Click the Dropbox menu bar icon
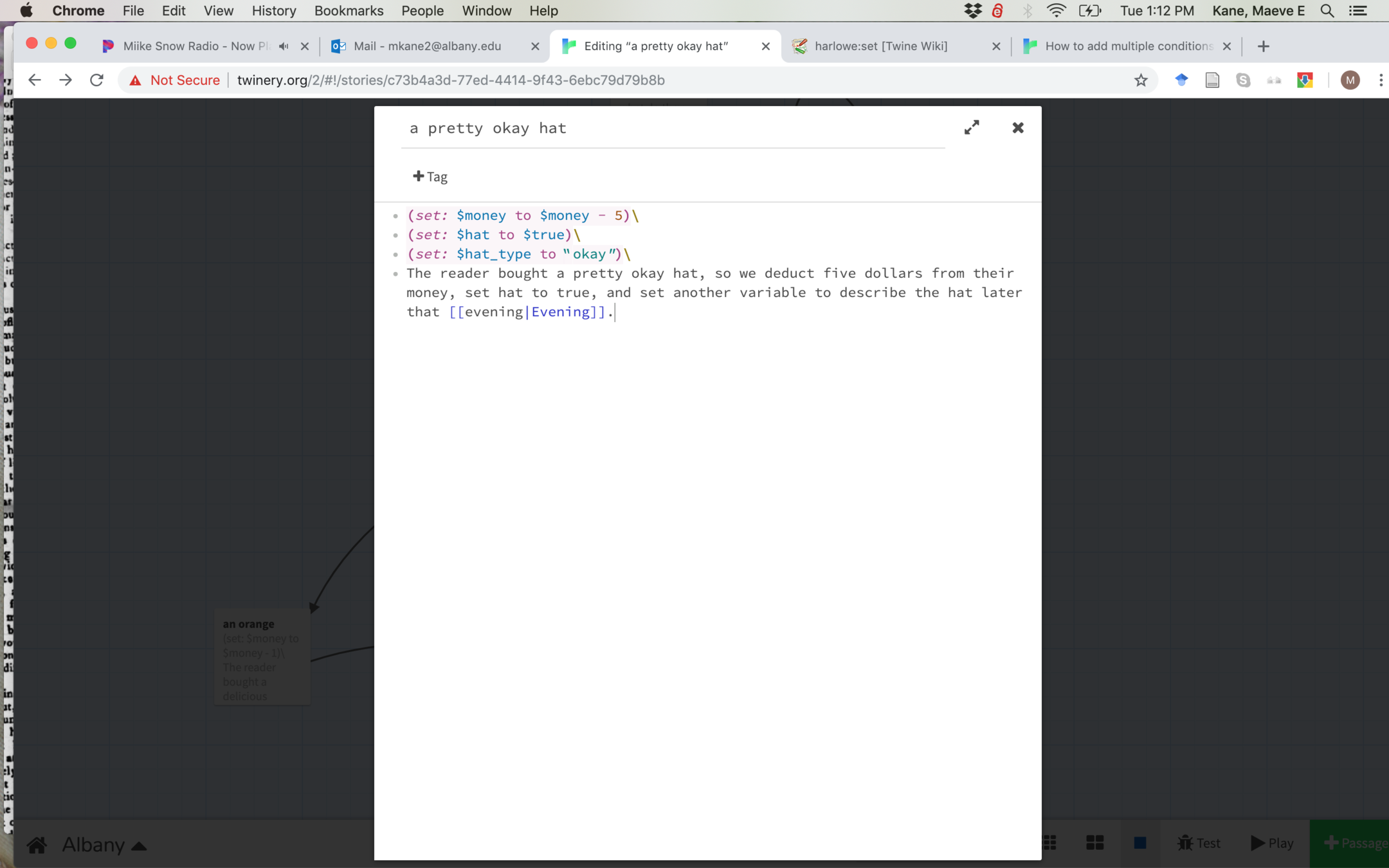1389x868 pixels. [973, 10]
